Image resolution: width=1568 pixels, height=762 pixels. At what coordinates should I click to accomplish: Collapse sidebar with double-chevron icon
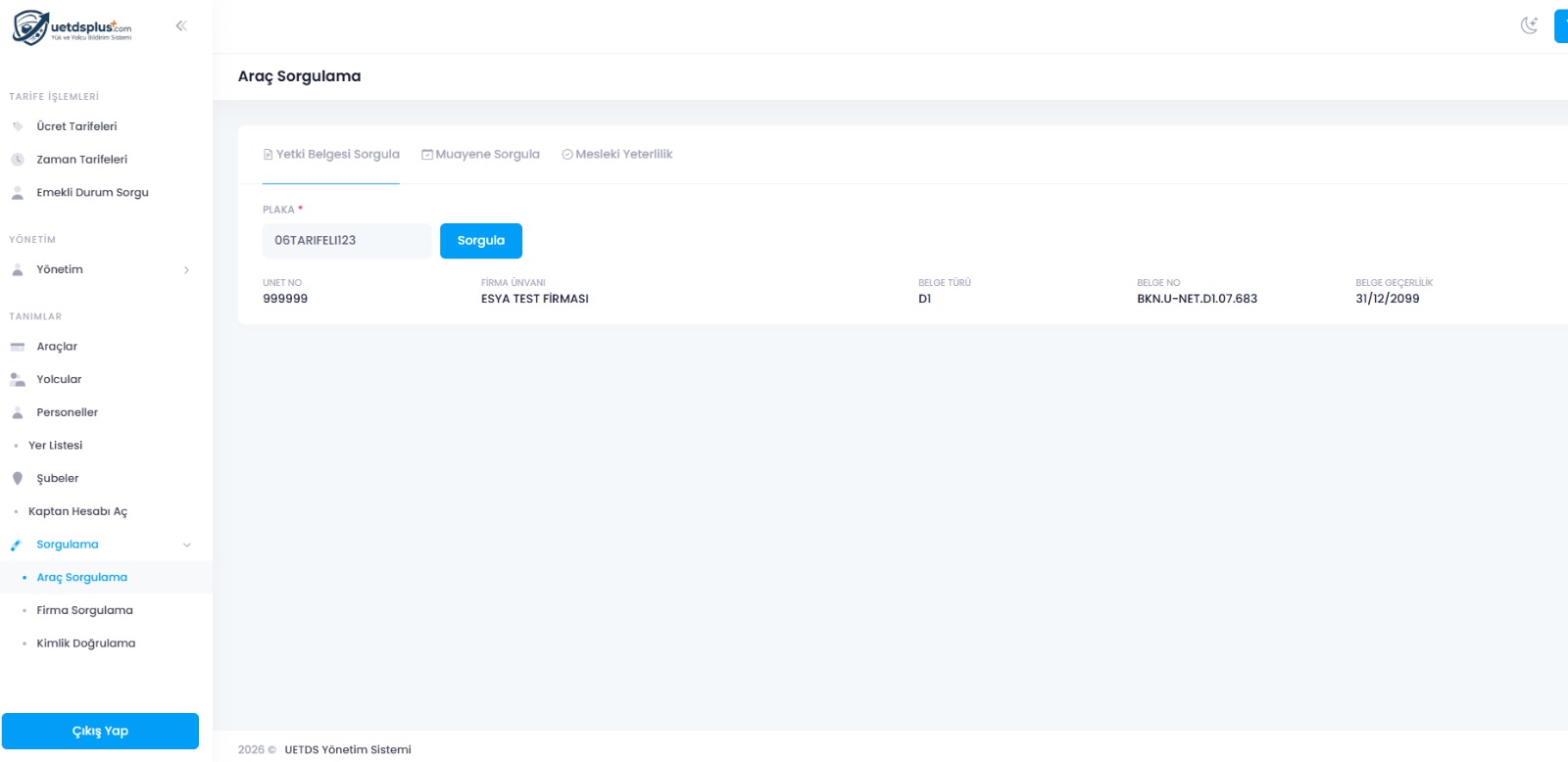[x=181, y=25]
